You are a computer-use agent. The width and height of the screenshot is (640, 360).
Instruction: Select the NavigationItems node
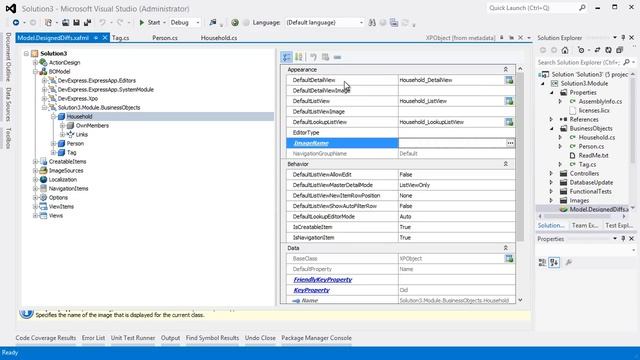point(68,189)
